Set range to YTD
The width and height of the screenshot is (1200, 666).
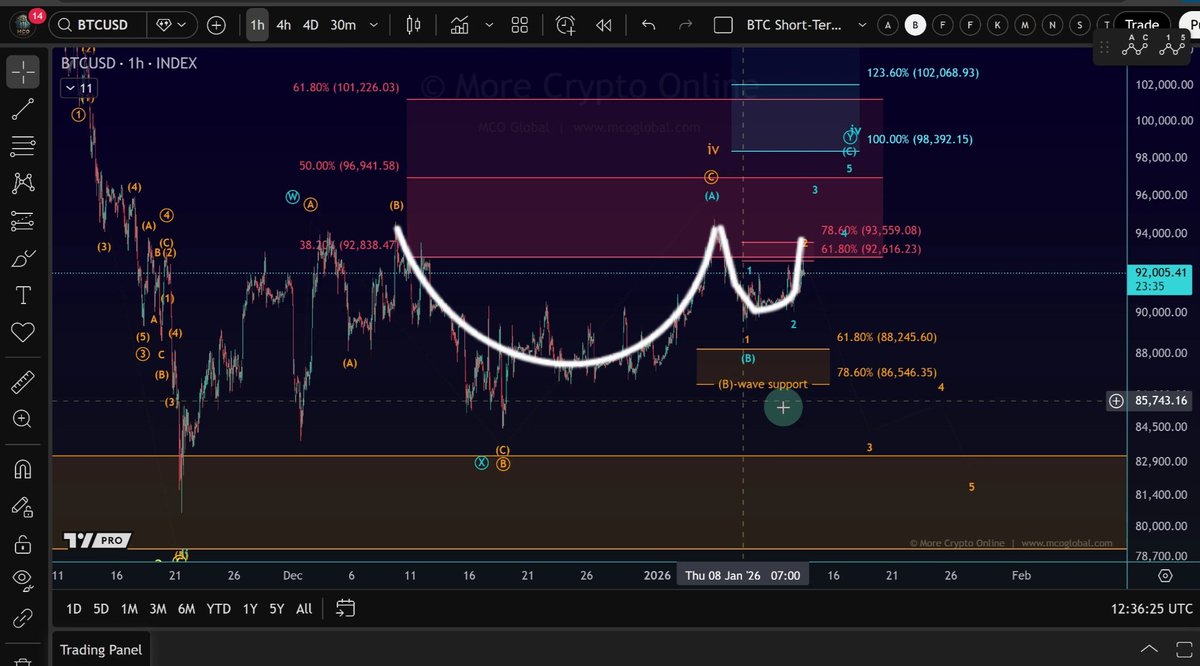(219, 608)
